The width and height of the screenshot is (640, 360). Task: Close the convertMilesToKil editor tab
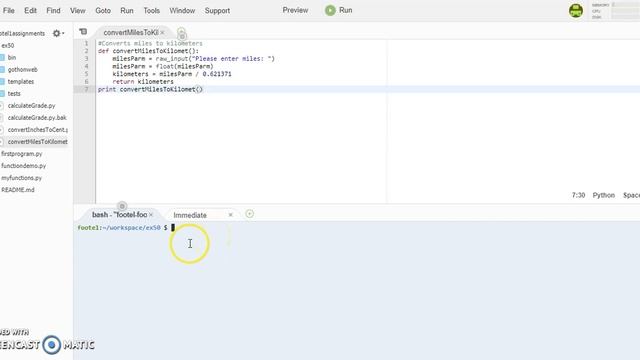pos(162,32)
